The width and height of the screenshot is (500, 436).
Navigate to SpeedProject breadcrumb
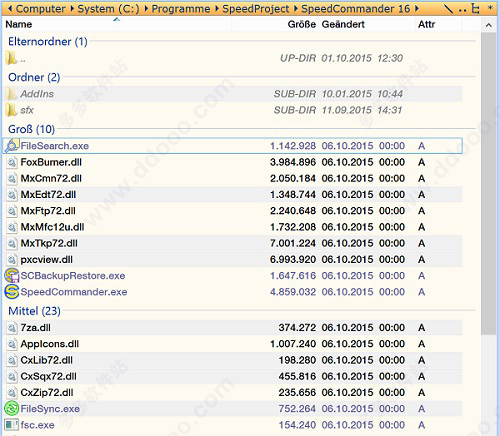(x=256, y=8)
